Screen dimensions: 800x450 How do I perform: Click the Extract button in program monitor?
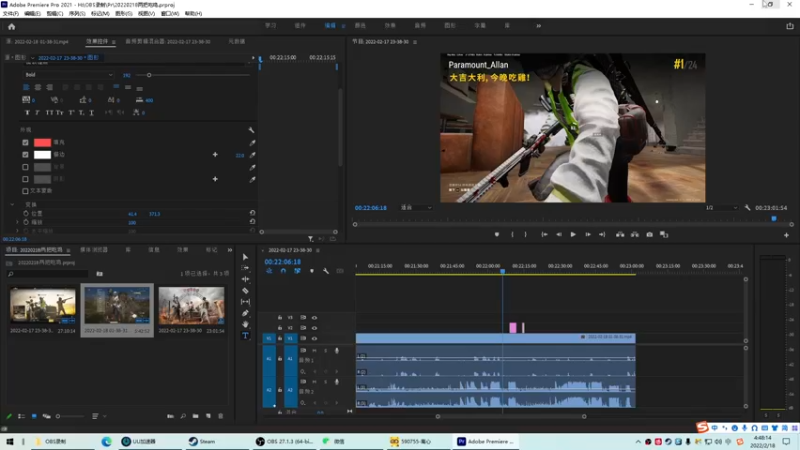pyautogui.click(x=635, y=235)
